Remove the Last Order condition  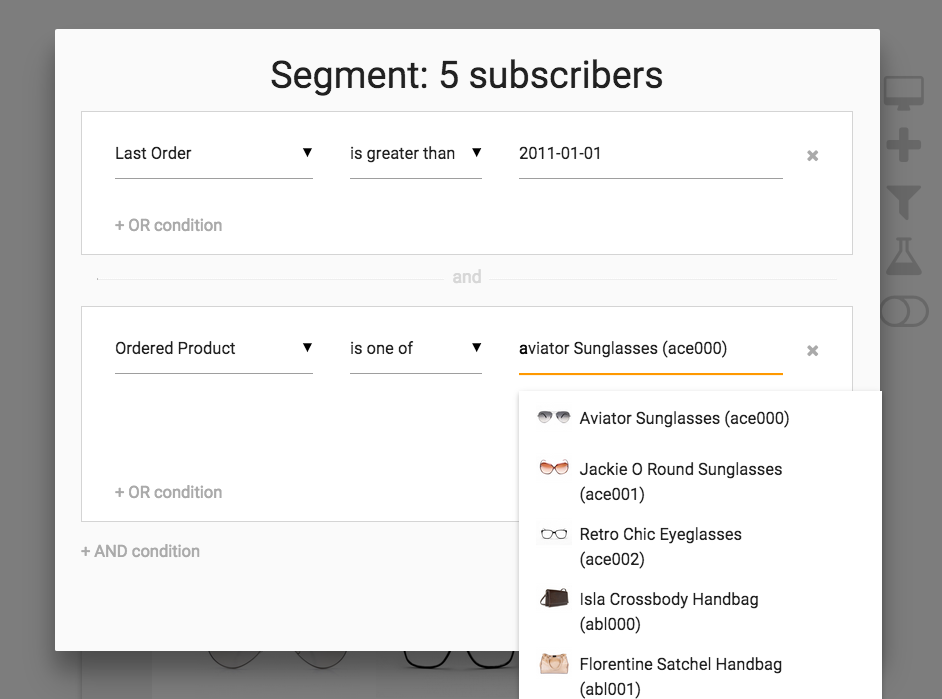click(812, 156)
